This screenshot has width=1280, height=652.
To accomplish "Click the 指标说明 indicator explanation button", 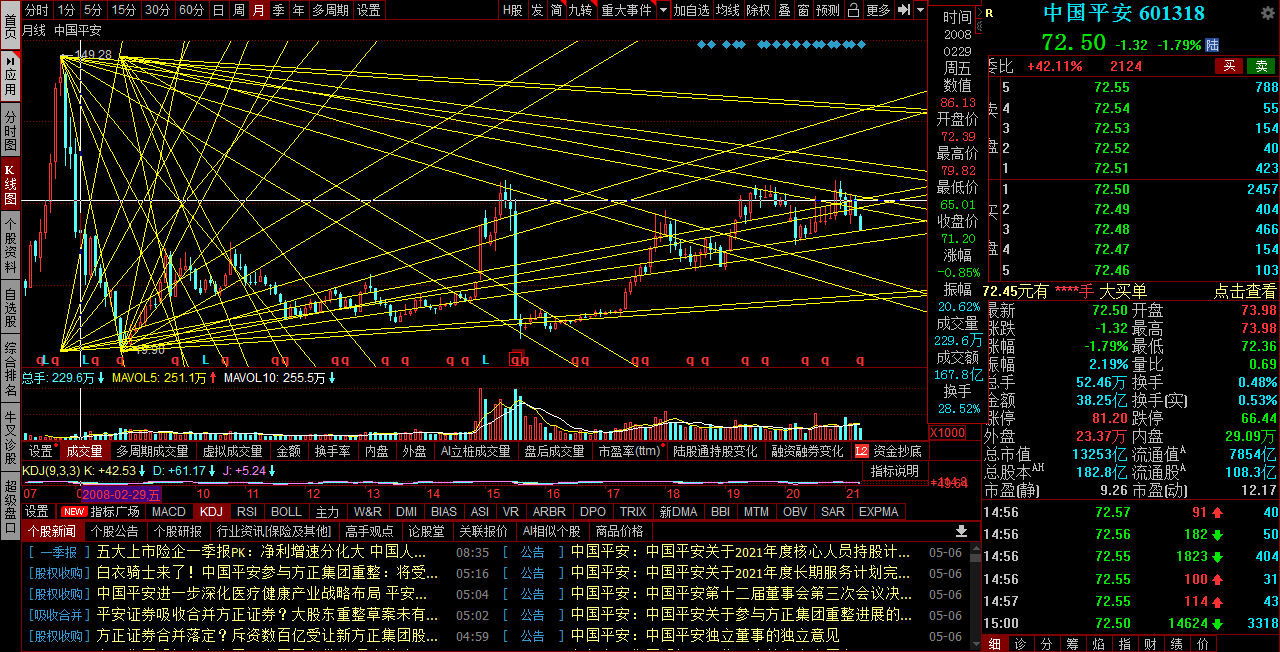I will (895, 471).
